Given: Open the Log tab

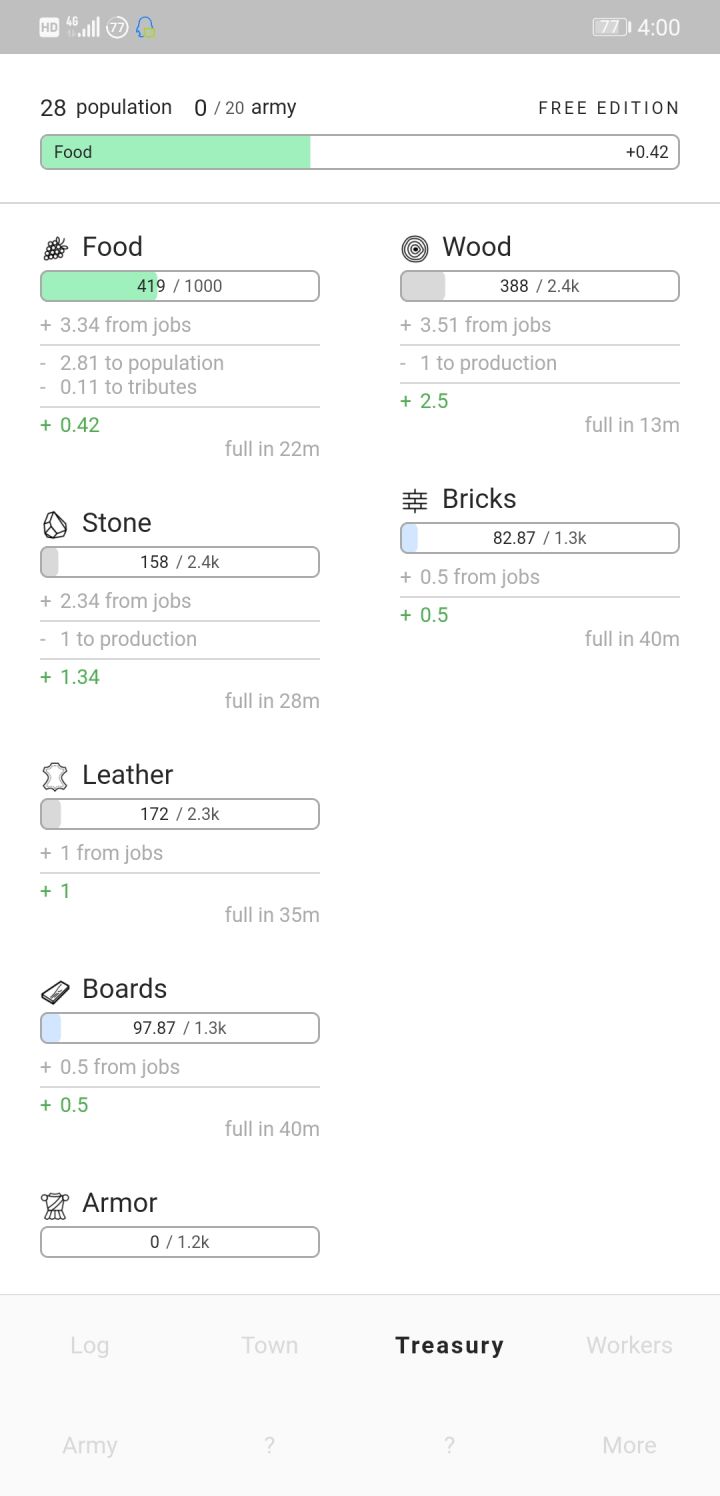Looking at the screenshot, I should click(x=89, y=1345).
